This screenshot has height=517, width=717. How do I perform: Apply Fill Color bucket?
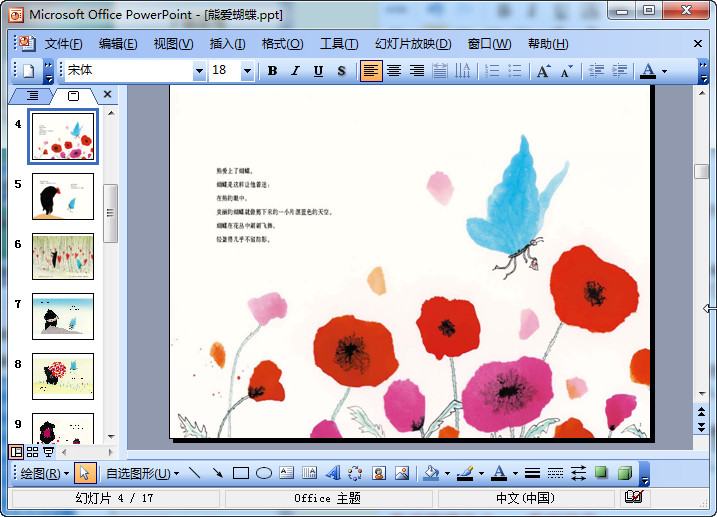431,473
